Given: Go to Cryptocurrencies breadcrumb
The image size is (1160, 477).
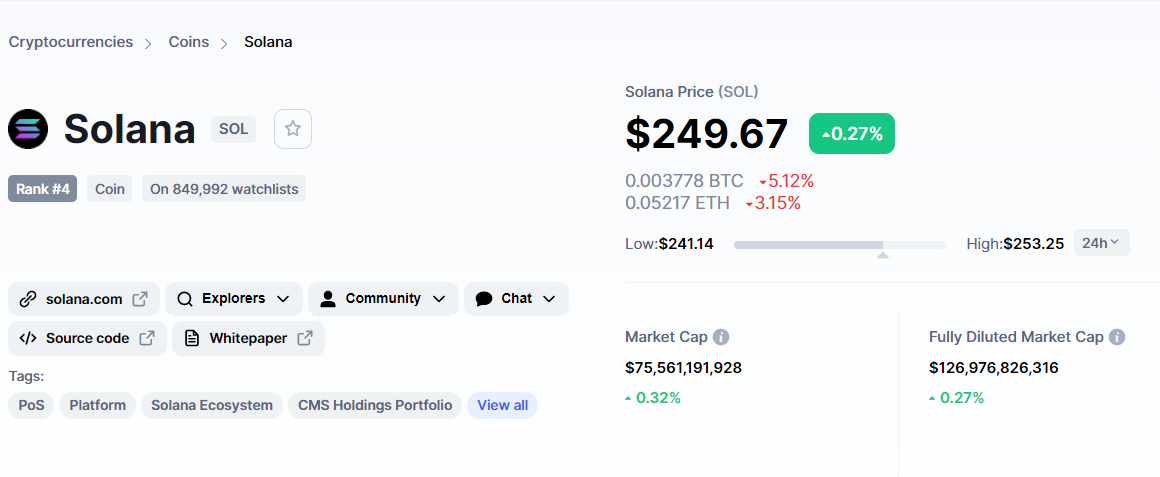Looking at the screenshot, I should pos(71,41).
